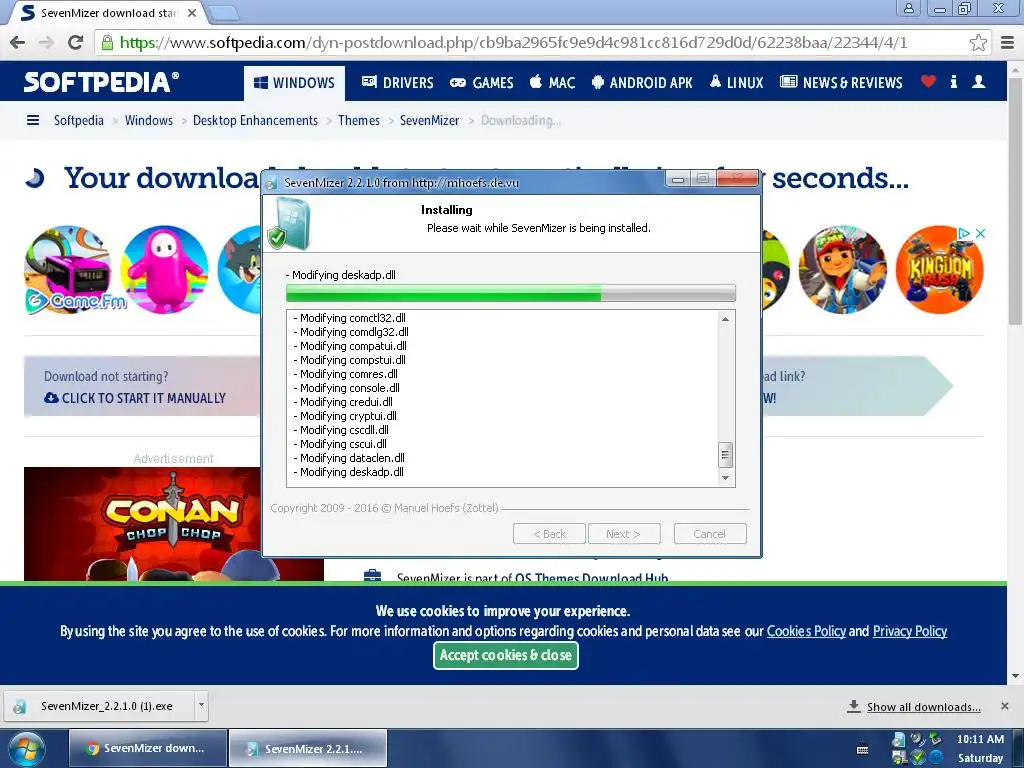Open the Linux section
Image resolution: width=1024 pixels, height=768 pixels.
pos(737,82)
